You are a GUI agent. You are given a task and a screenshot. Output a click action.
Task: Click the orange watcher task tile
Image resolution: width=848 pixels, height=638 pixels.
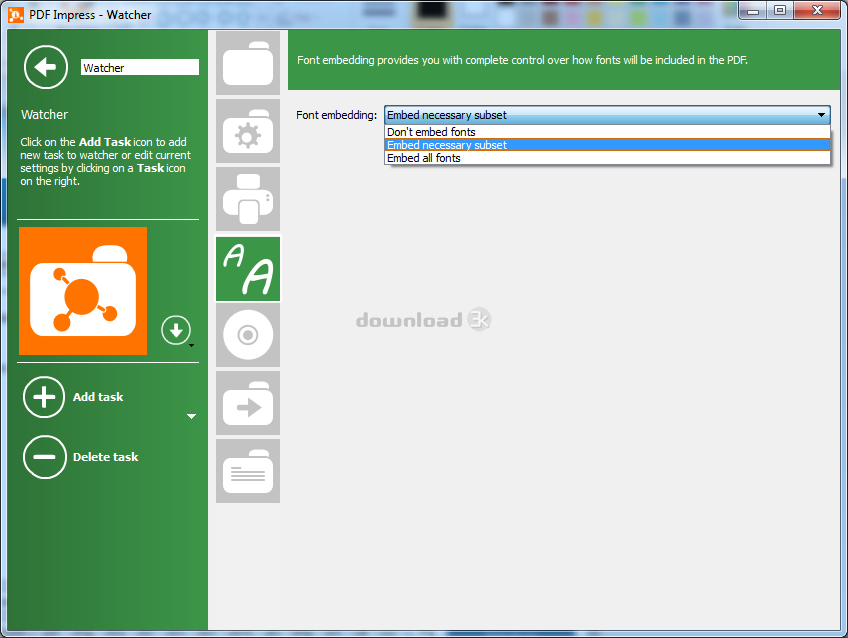83,291
